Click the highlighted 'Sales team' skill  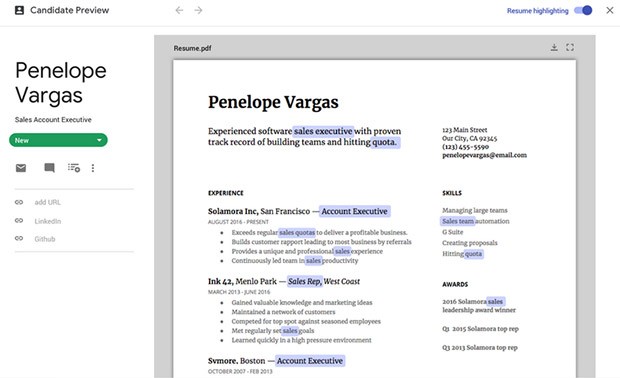coord(458,221)
